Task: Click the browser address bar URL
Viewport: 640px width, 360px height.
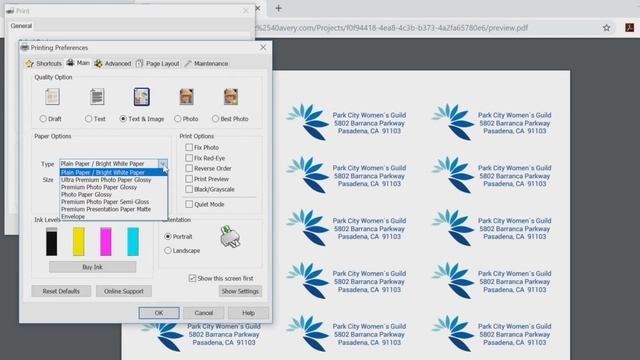Action: click(391, 28)
